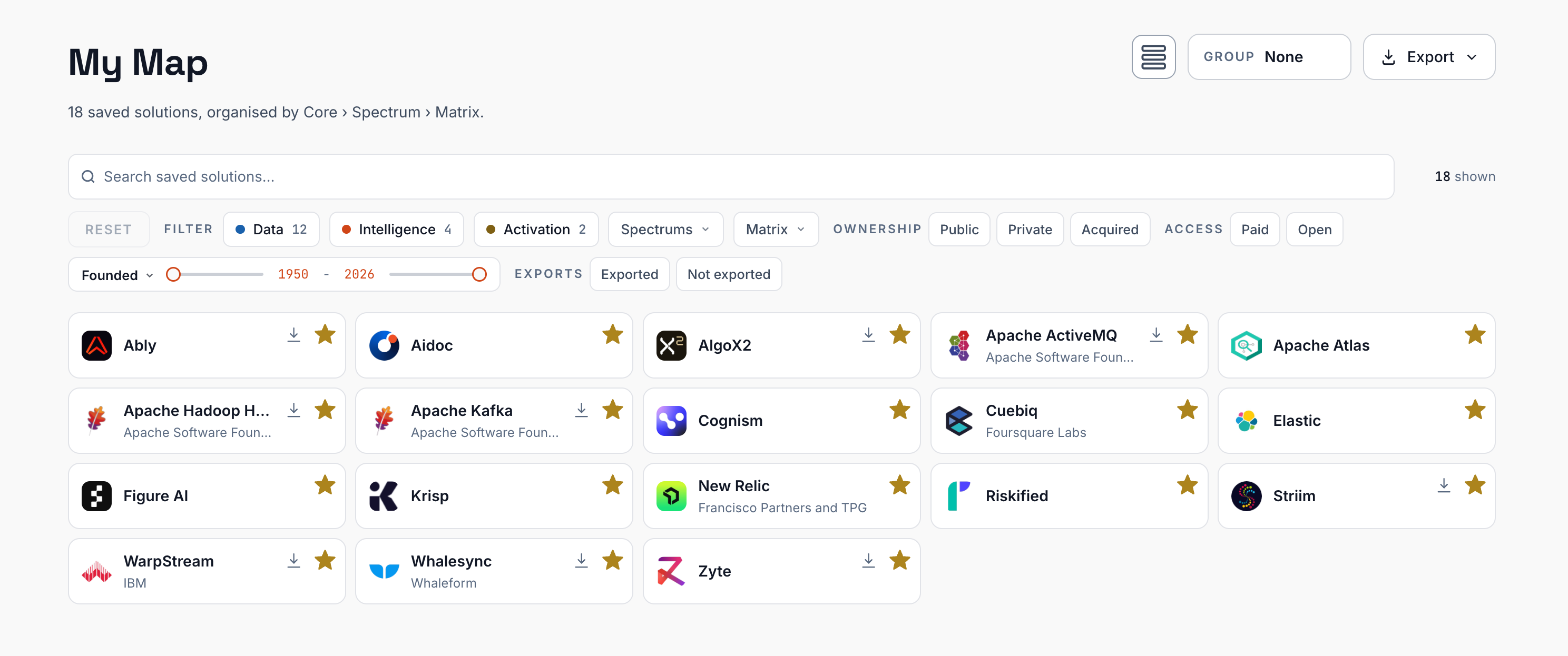This screenshot has height=656, width=1568.
Task: Unstar the Apache Kafka solution
Action: coord(612,410)
